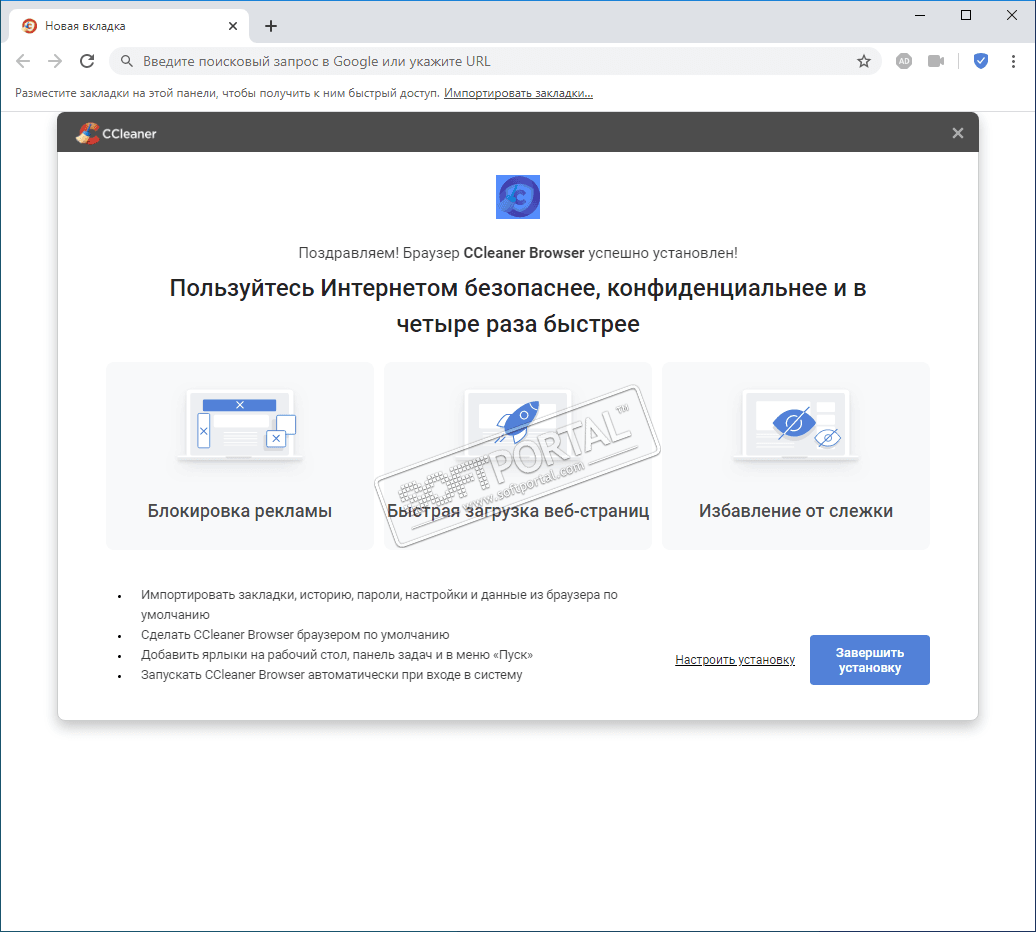Open the Adblock extension icon

(x=904, y=61)
